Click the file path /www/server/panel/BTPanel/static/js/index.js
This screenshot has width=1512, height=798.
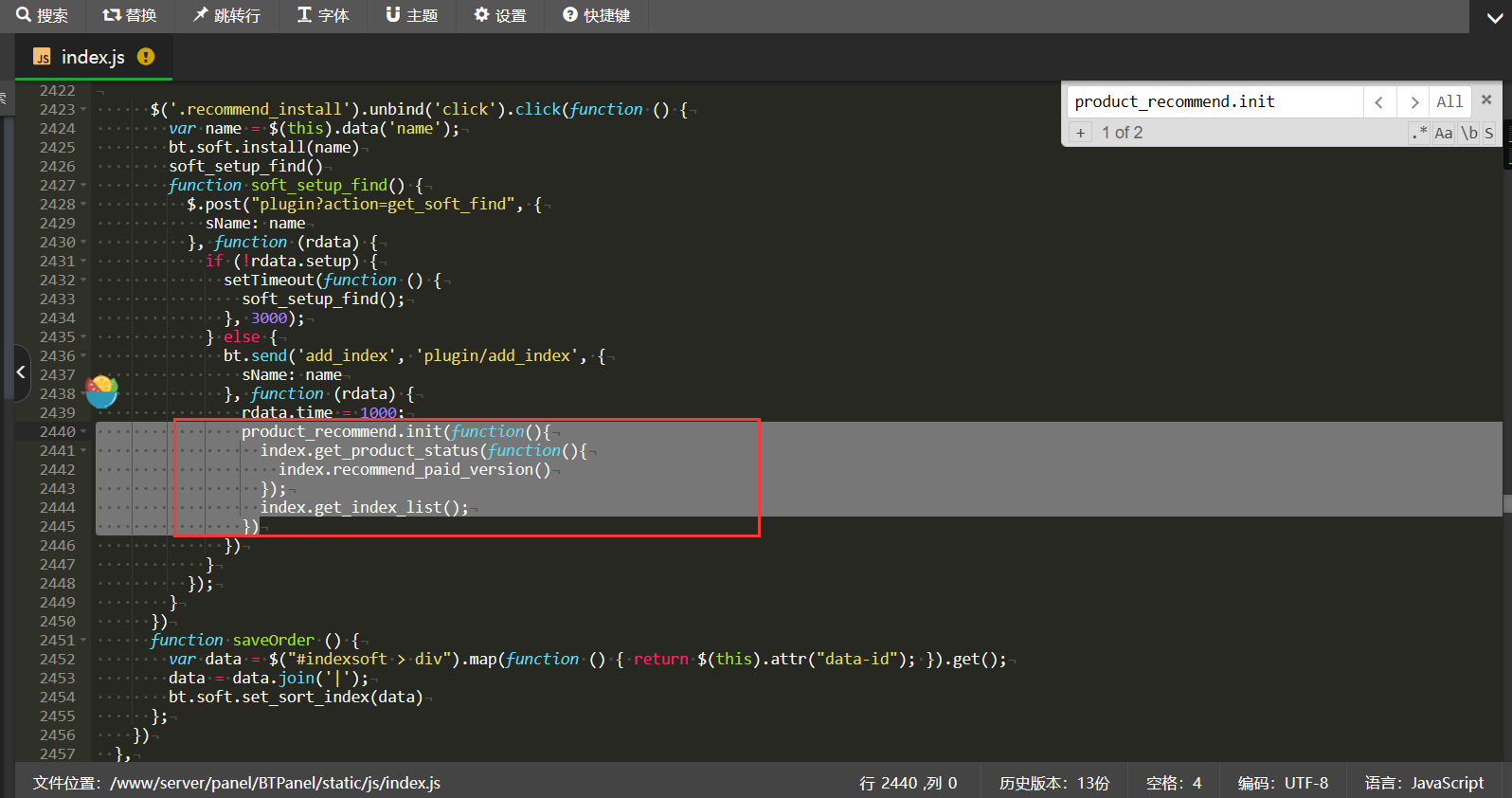[275, 783]
